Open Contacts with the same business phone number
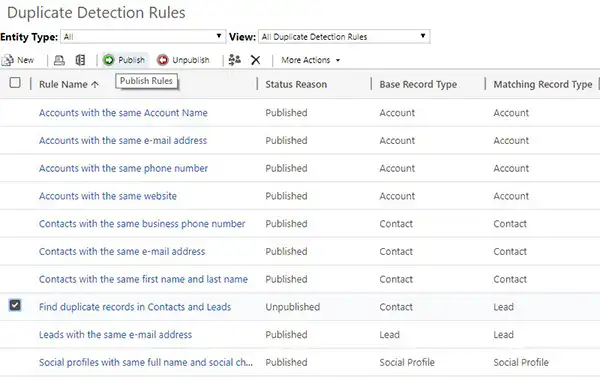The image size is (600, 392). [142, 224]
